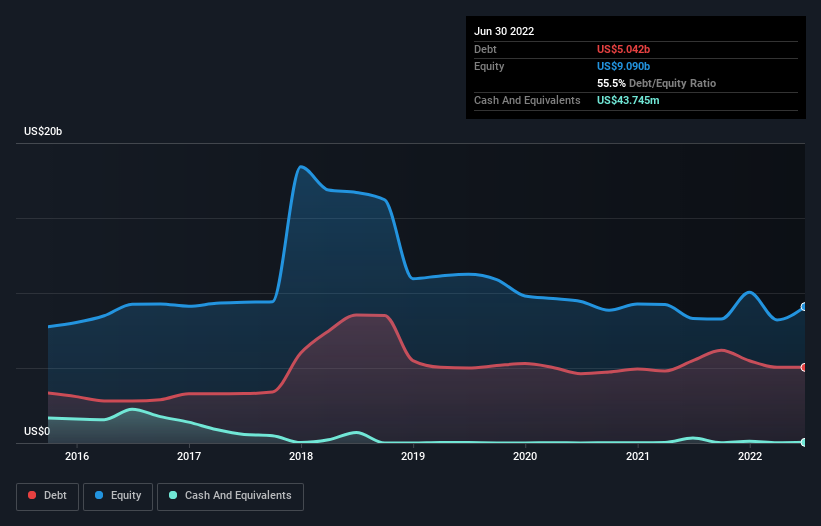The height and width of the screenshot is (526, 821).
Task: Click the 2016 x-axis label
Action: (x=77, y=456)
